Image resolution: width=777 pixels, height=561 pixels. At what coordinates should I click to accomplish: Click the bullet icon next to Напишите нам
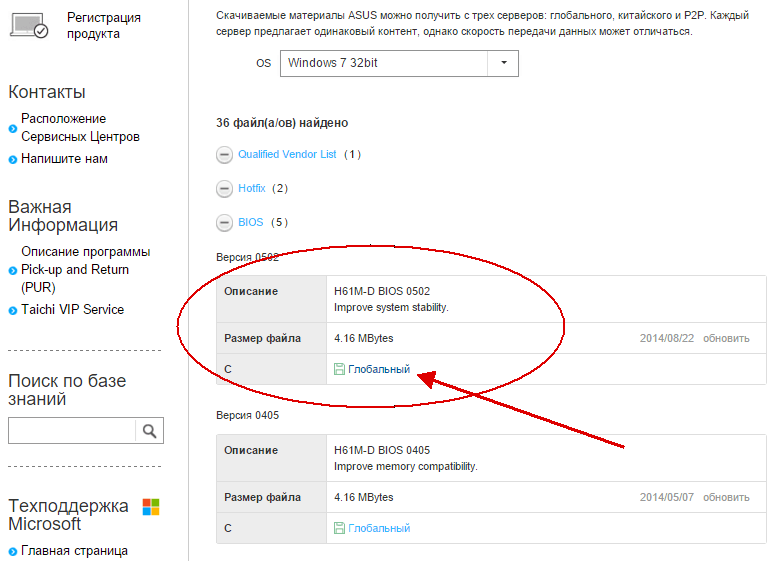coord(13,160)
